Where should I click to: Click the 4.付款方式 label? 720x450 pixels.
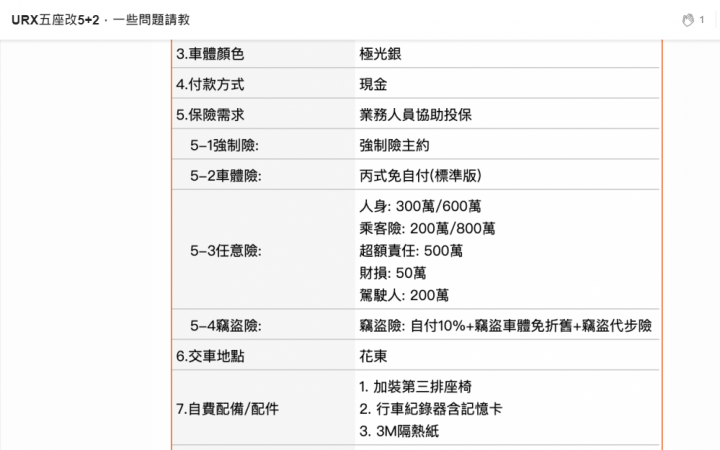[210, 84]
